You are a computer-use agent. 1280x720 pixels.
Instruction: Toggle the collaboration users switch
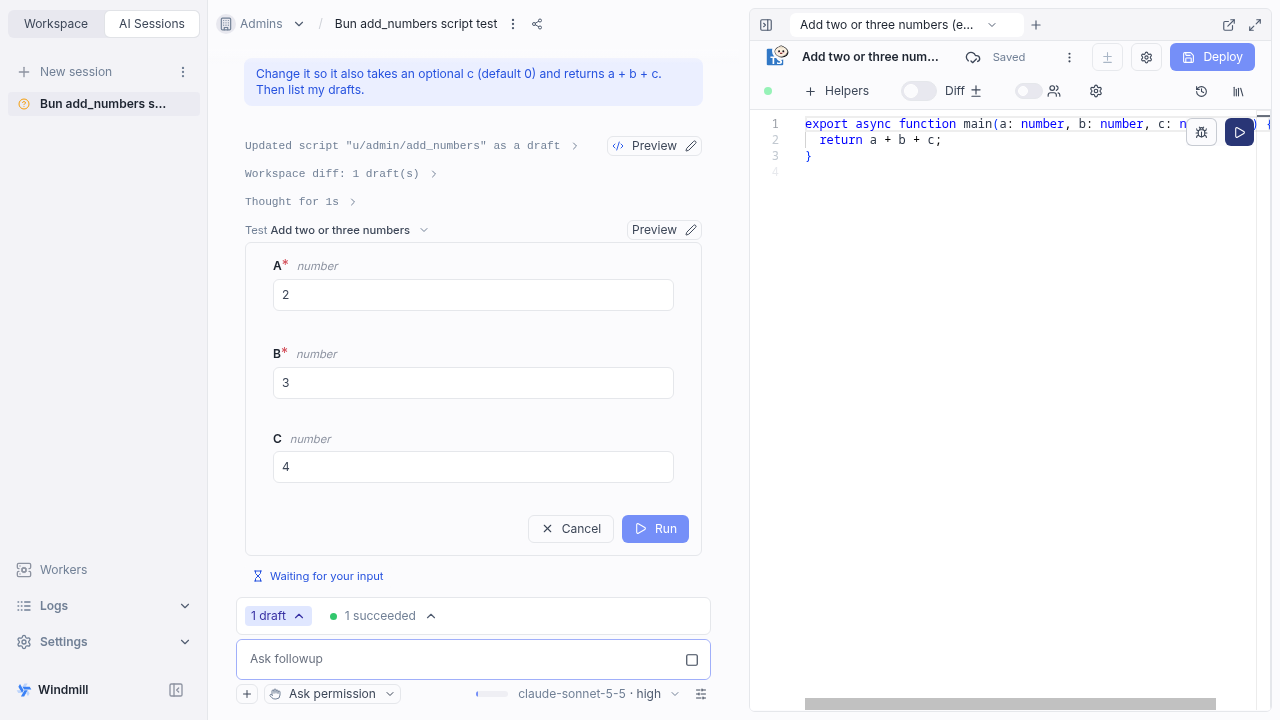tap(1028, 91)
